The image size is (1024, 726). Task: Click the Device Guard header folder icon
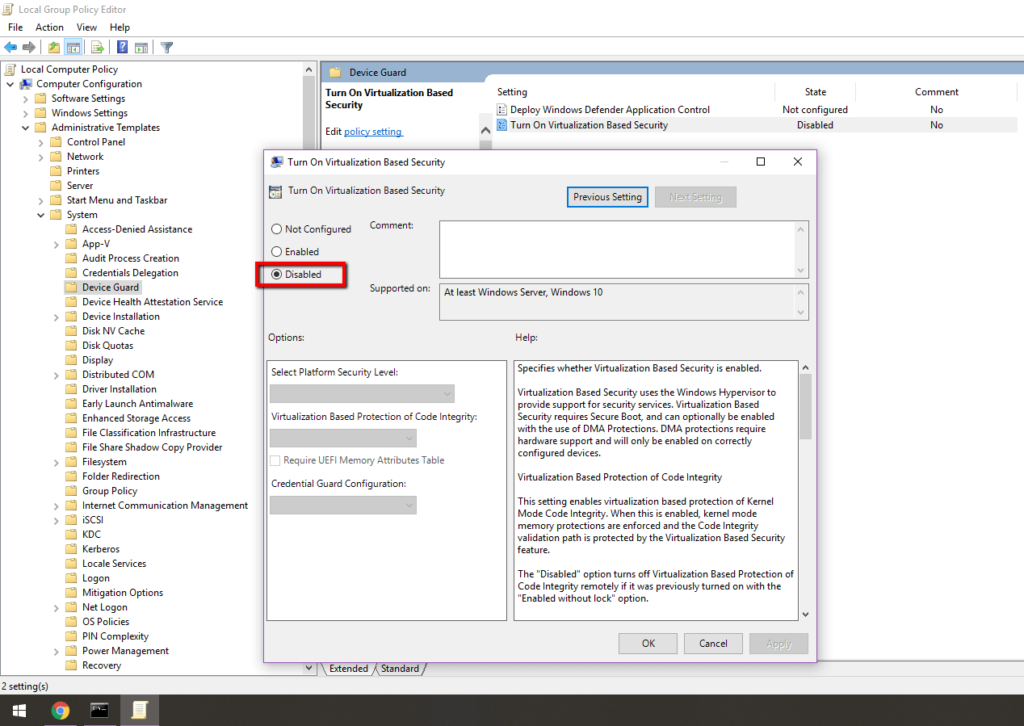pyautogui.click(x=335, y=72)
